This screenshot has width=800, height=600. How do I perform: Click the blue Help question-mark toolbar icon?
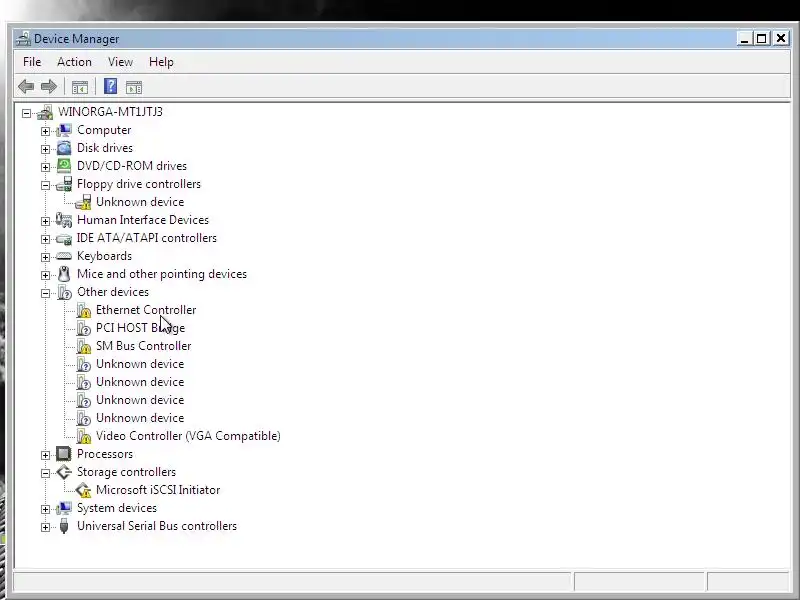tap(110, 86)
